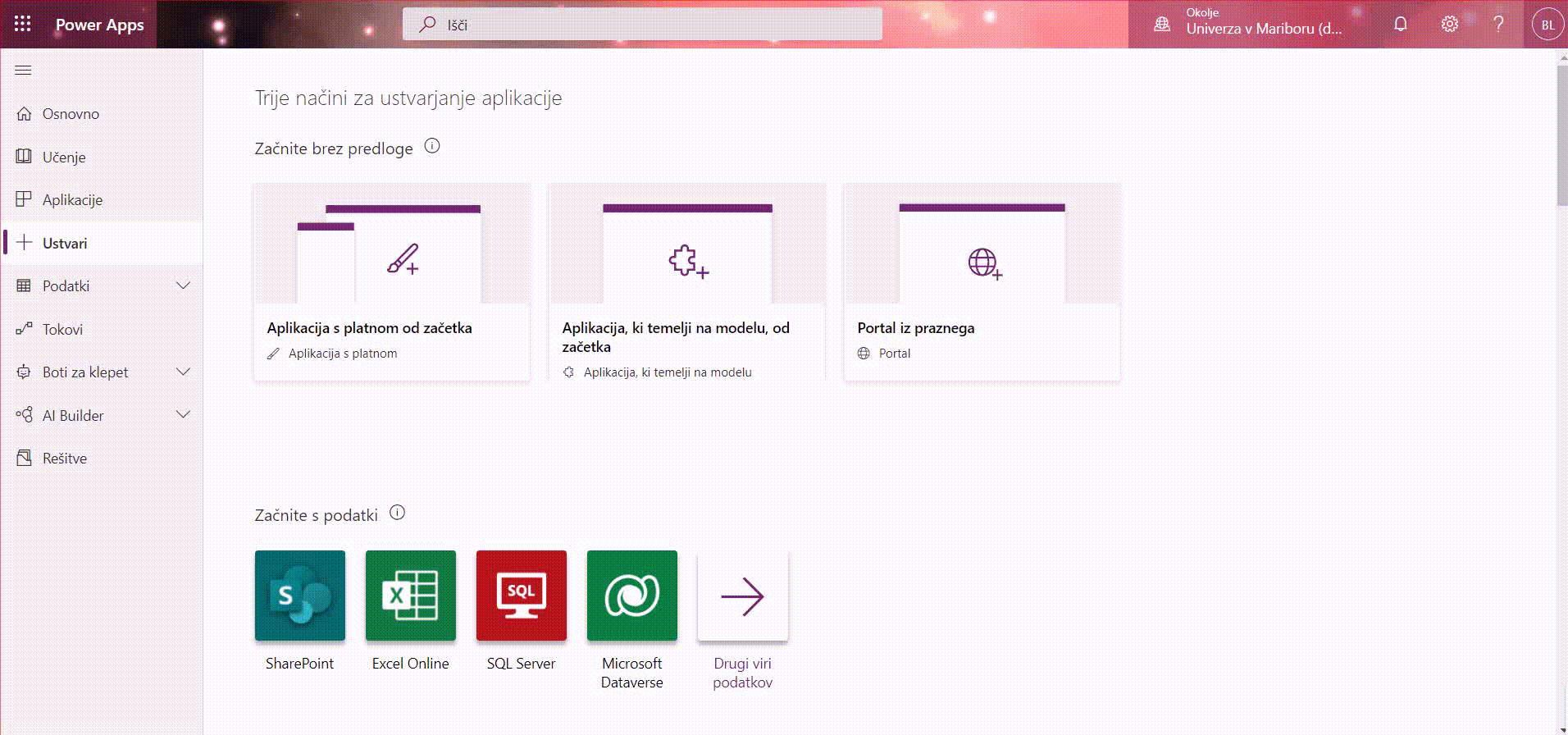
Task: Click the Osnovno home icon
Action: pyautogui.click(x=24, y=114)
